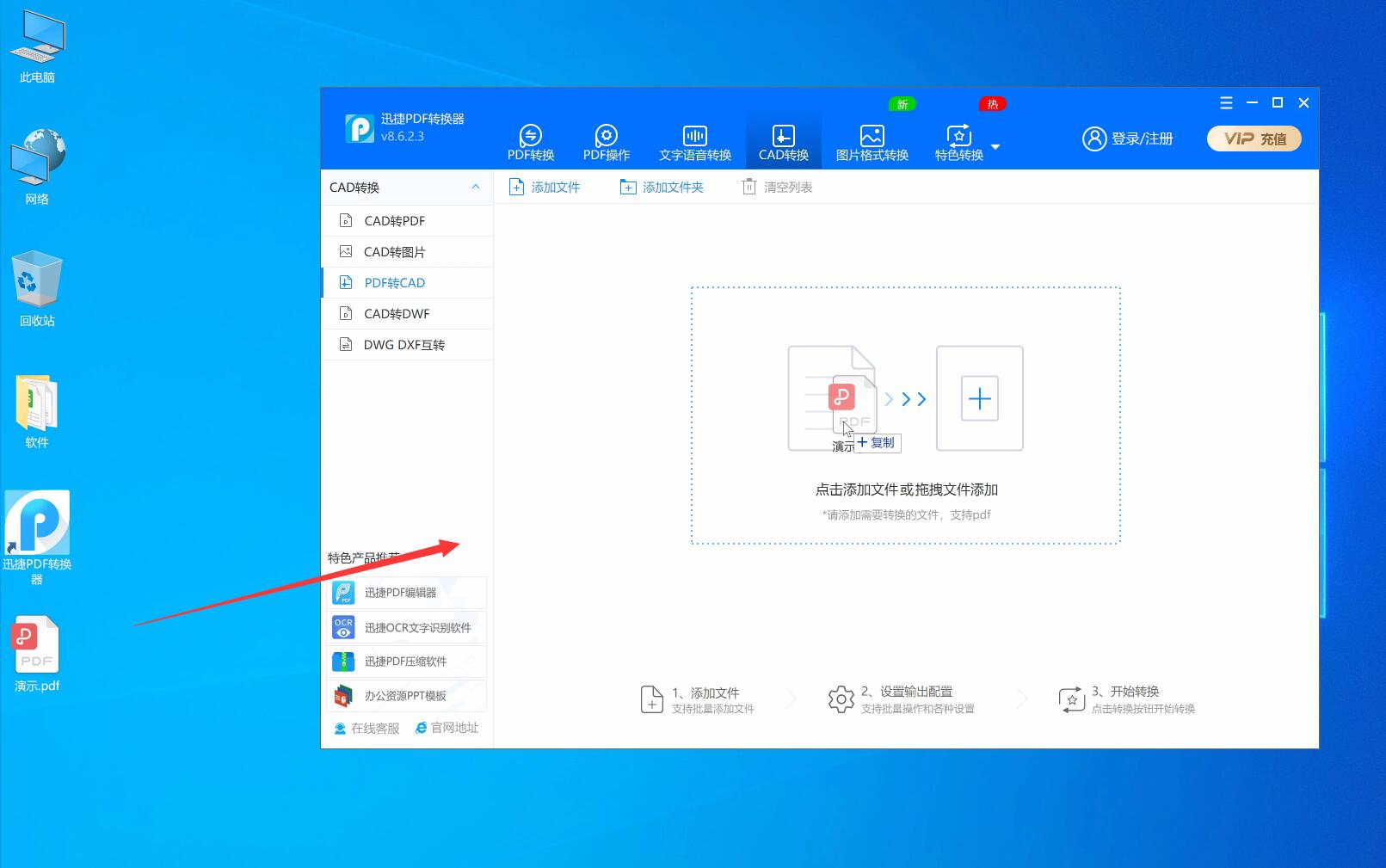
Task: Select 回收站 recycle bin icon
Action: tap(37, 288)
